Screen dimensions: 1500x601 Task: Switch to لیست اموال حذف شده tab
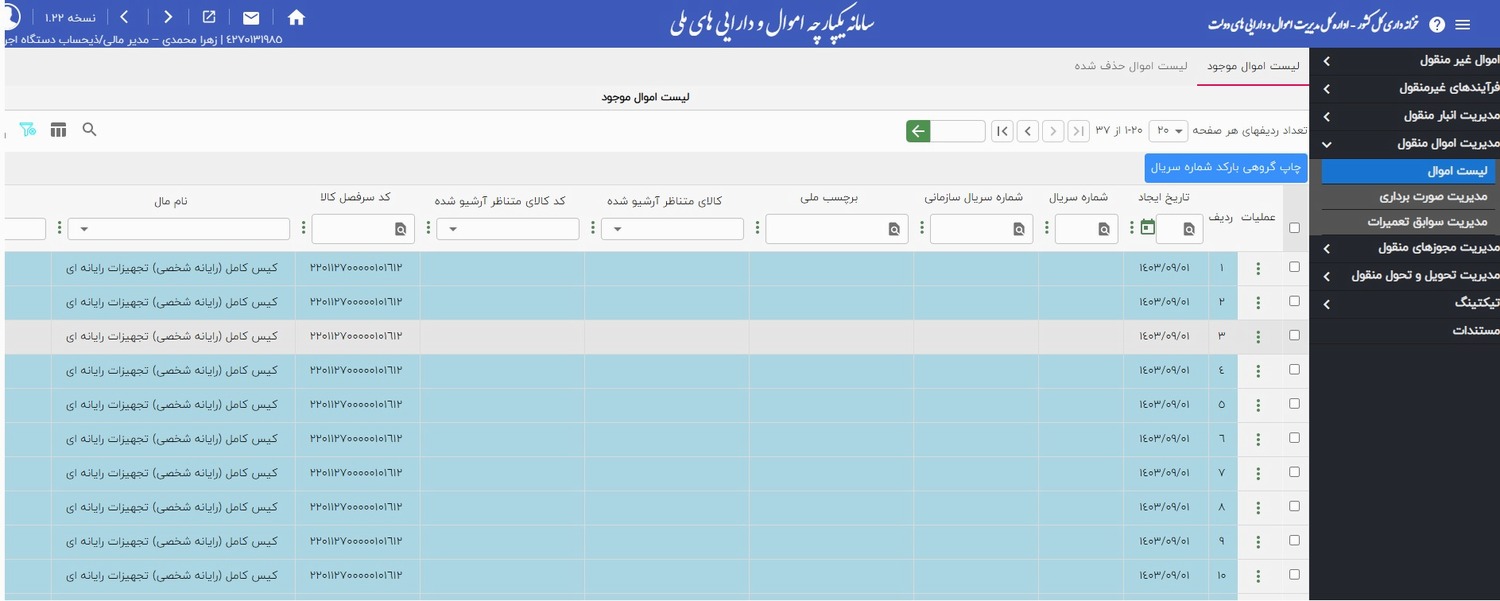tap(1131, 66)
